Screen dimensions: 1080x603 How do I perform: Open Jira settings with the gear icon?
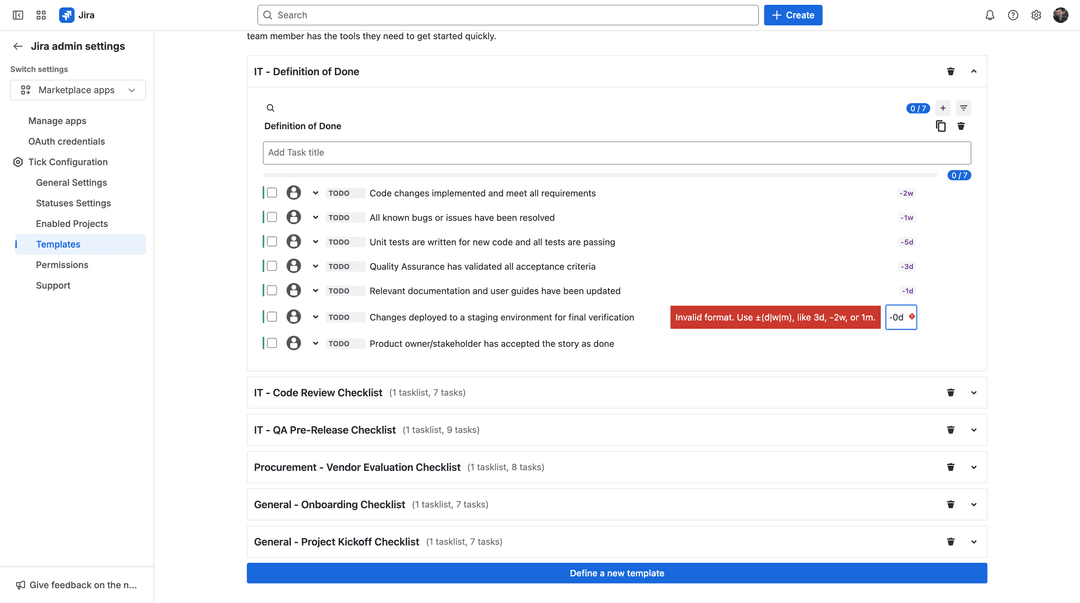coord(1036,15)
